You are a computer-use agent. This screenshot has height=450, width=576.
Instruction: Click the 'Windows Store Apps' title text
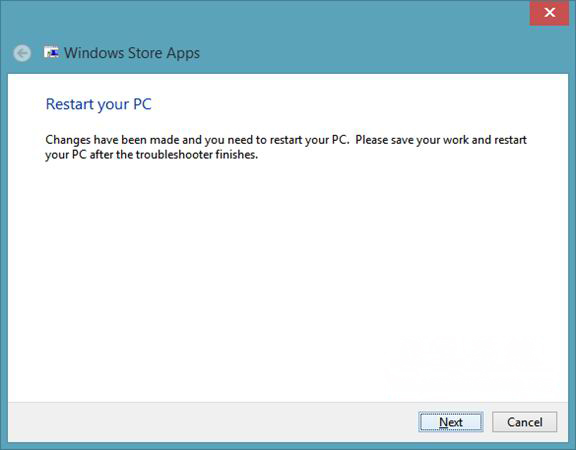(x=132, y=53)
